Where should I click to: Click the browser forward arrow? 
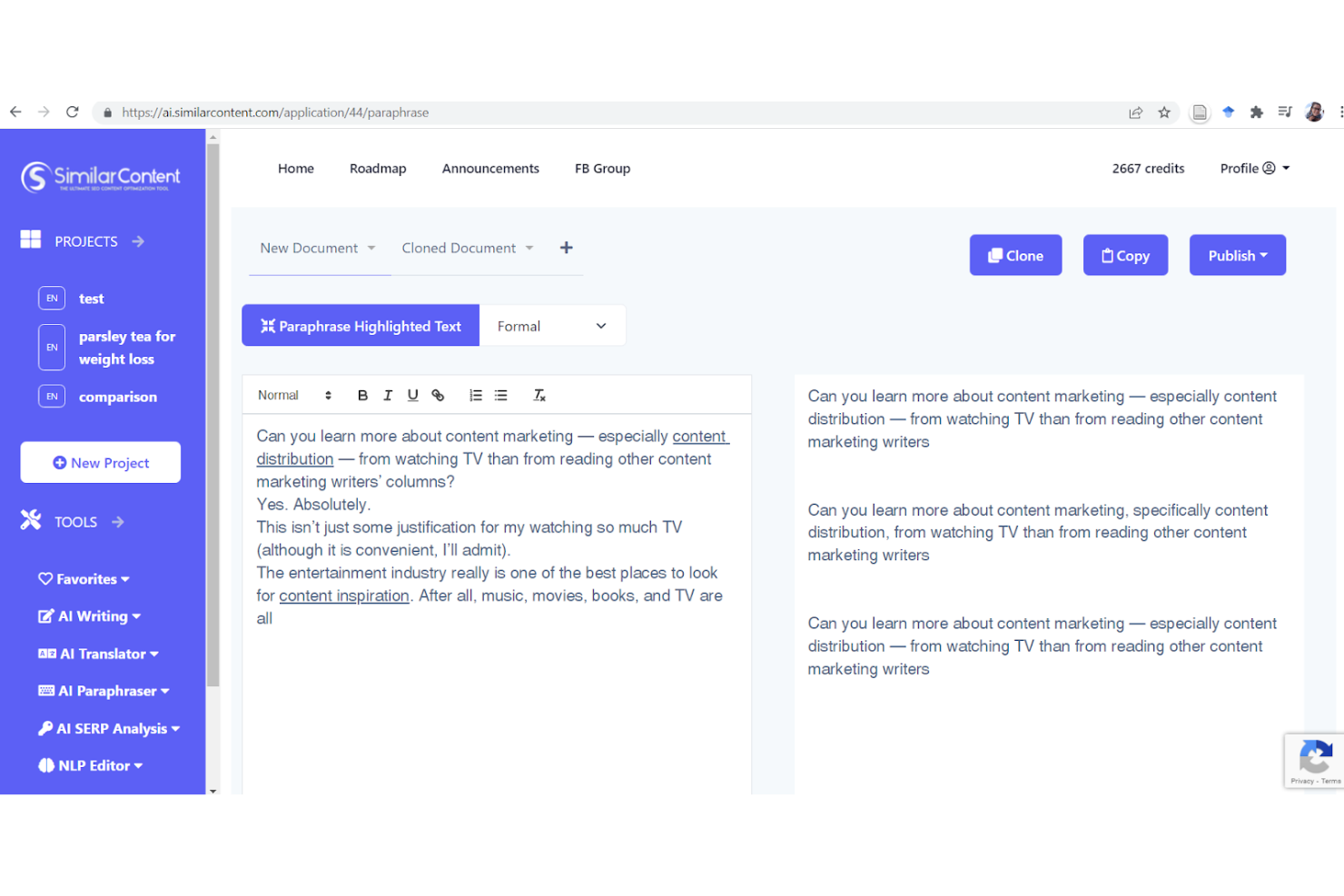[x=44, y=112]
